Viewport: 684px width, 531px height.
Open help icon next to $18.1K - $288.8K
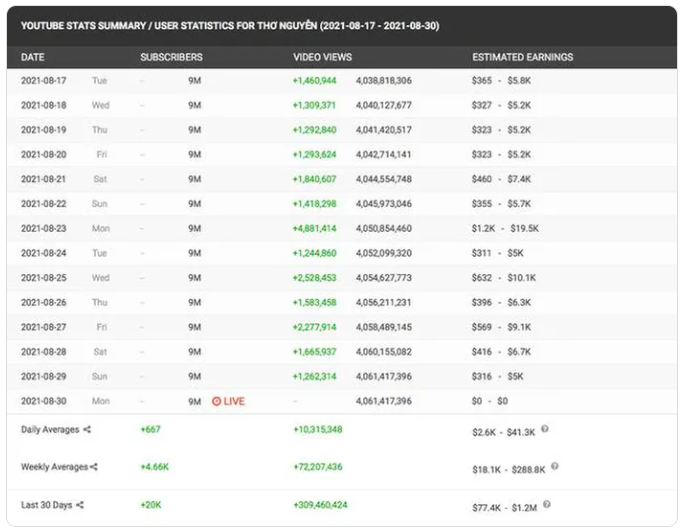click(x=555, y=466)
